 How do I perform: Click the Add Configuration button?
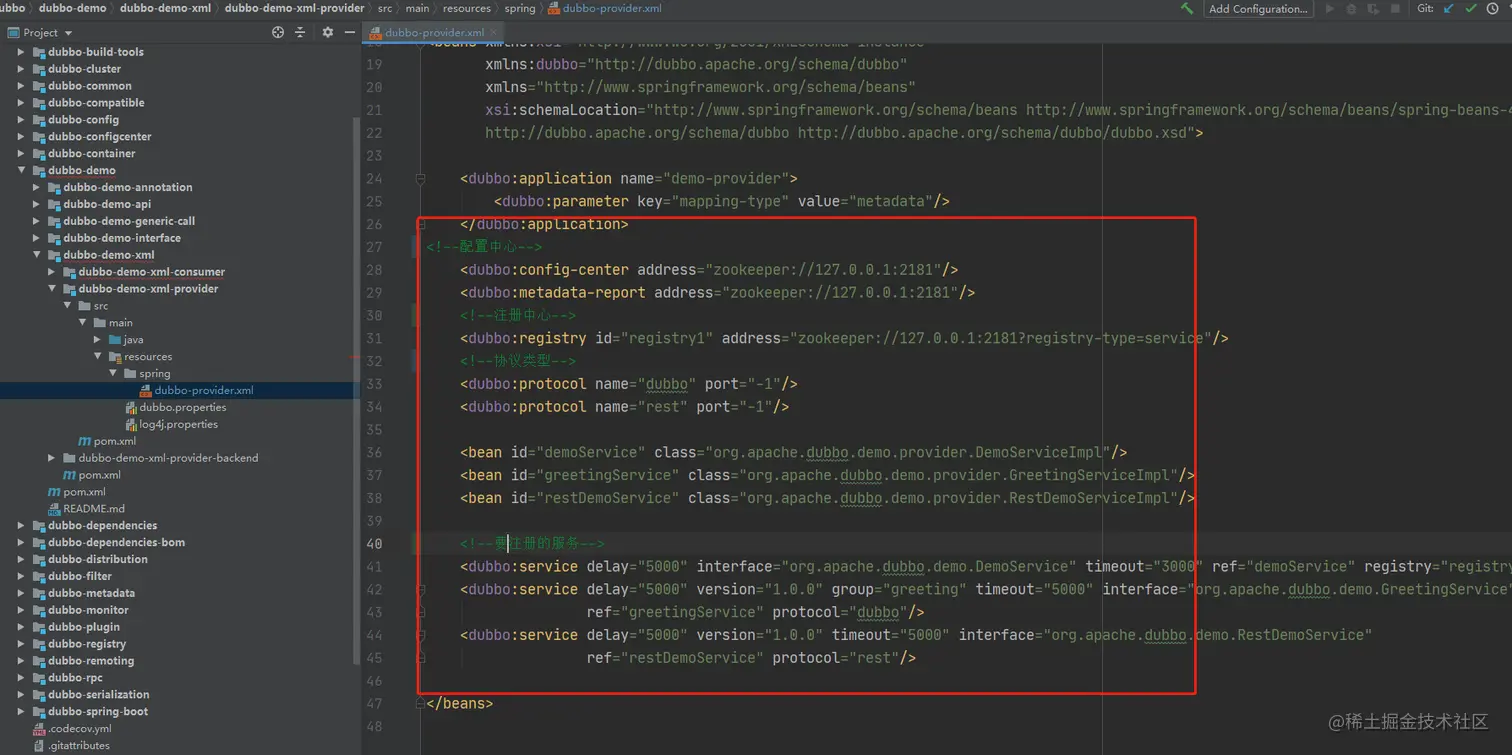(1258, 8)
